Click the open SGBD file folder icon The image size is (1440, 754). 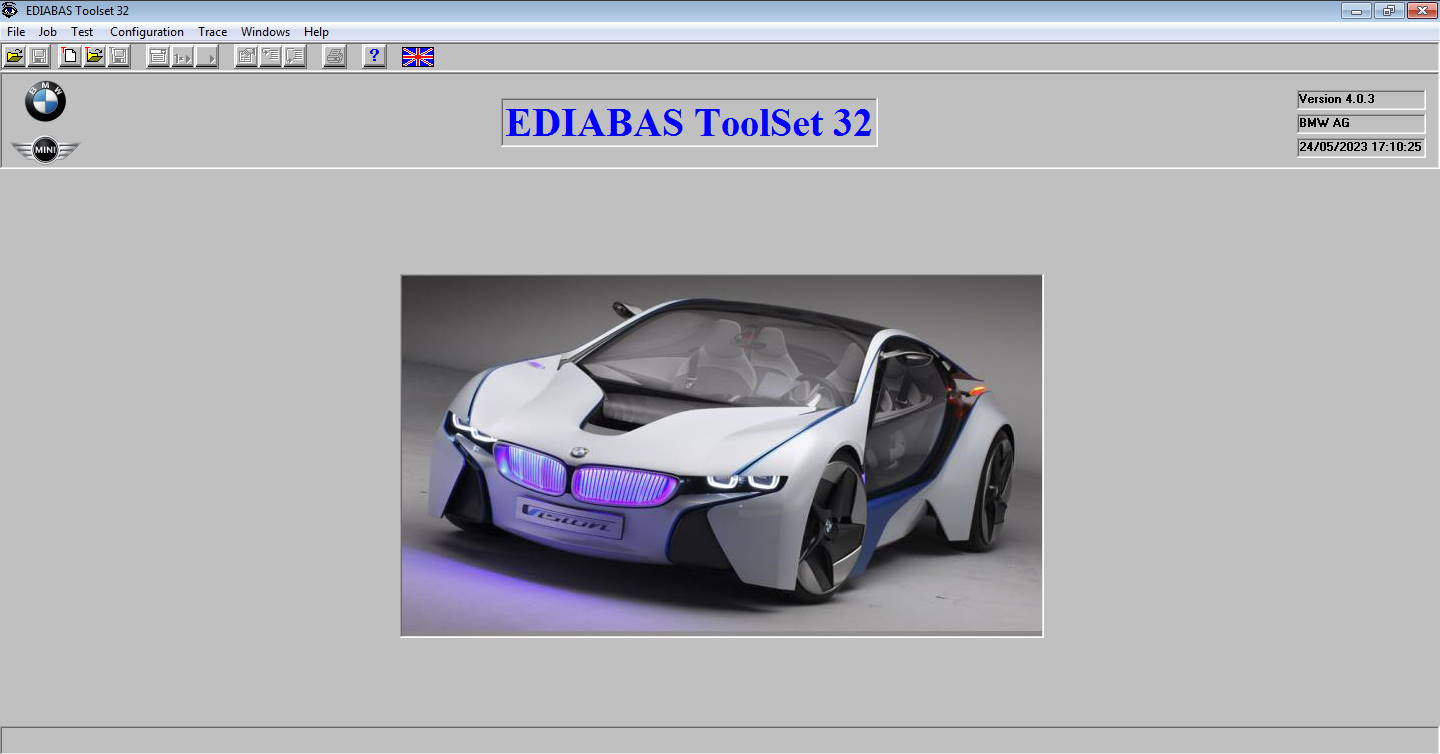(15, 56)
